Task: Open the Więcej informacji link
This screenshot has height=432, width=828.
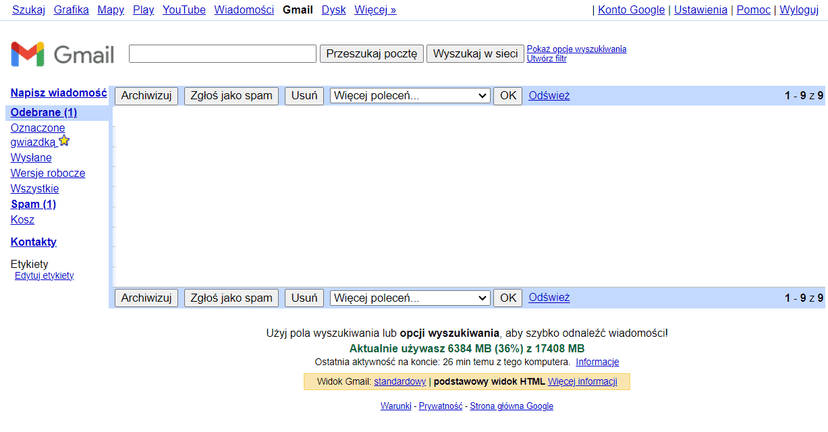Action: point(582,381)
